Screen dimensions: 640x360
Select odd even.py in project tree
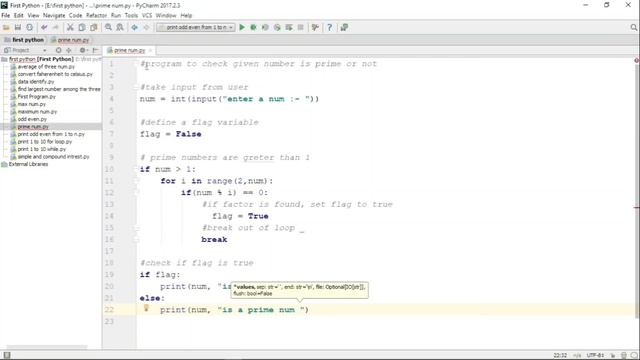pos(32,119)
